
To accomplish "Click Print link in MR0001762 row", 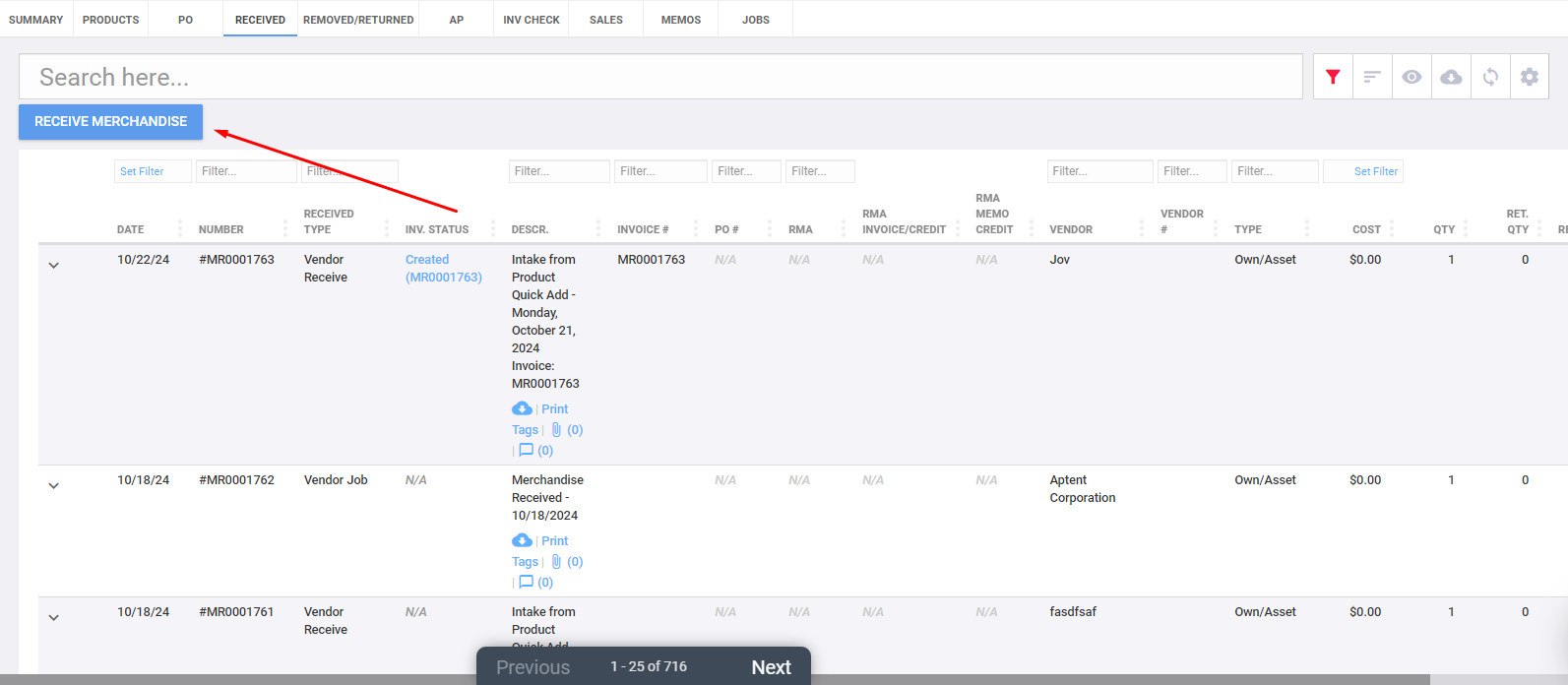I will pyautogui.click(x=554, y=540).
